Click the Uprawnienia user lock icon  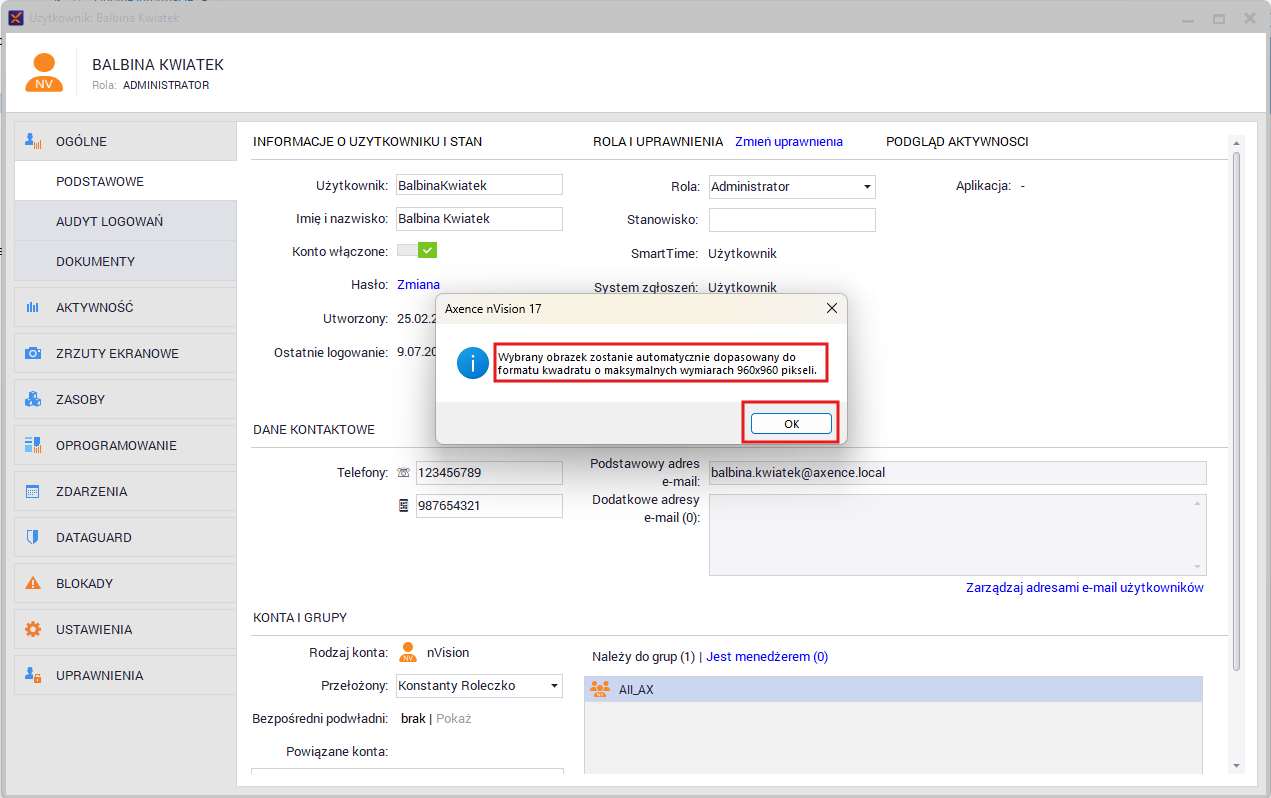[x=33, y=675]
